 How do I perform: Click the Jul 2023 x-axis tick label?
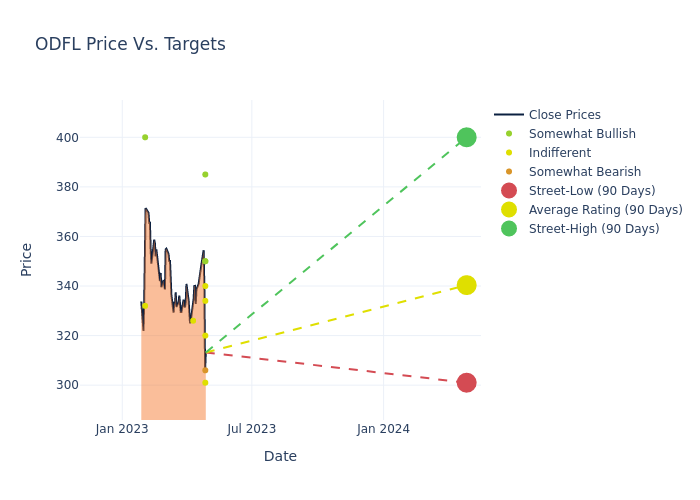[251, 429]
